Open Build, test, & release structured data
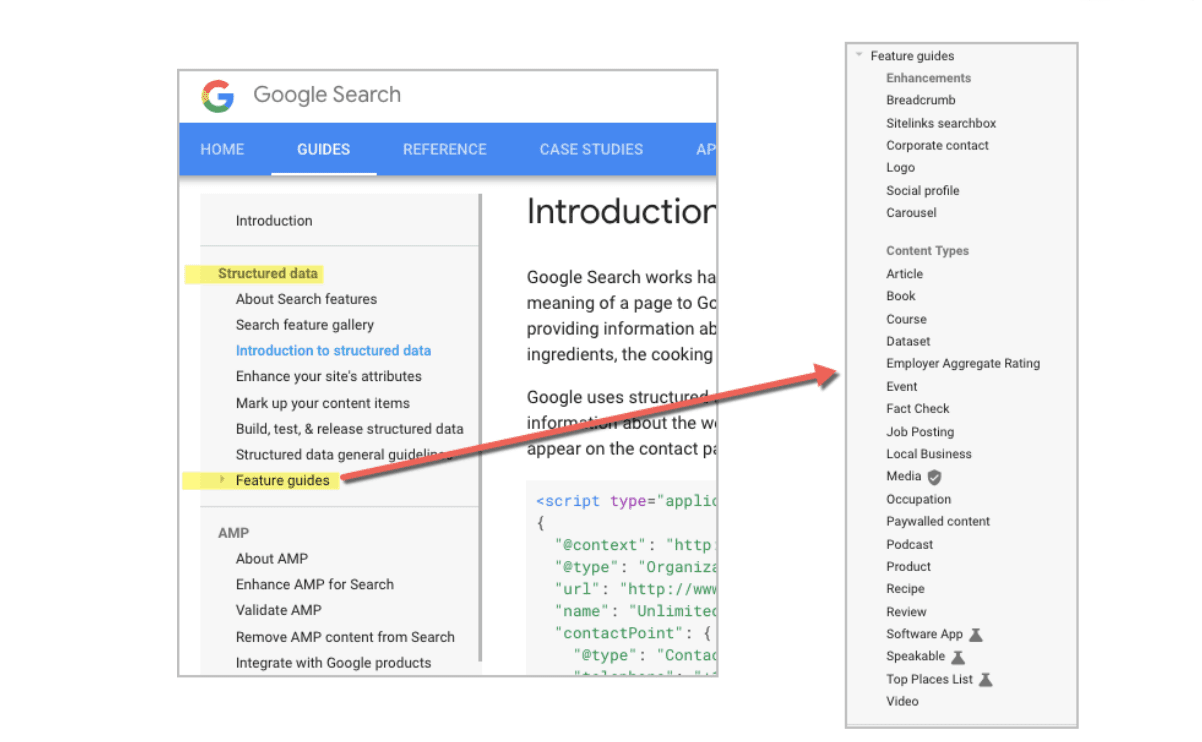 point(350,429)
